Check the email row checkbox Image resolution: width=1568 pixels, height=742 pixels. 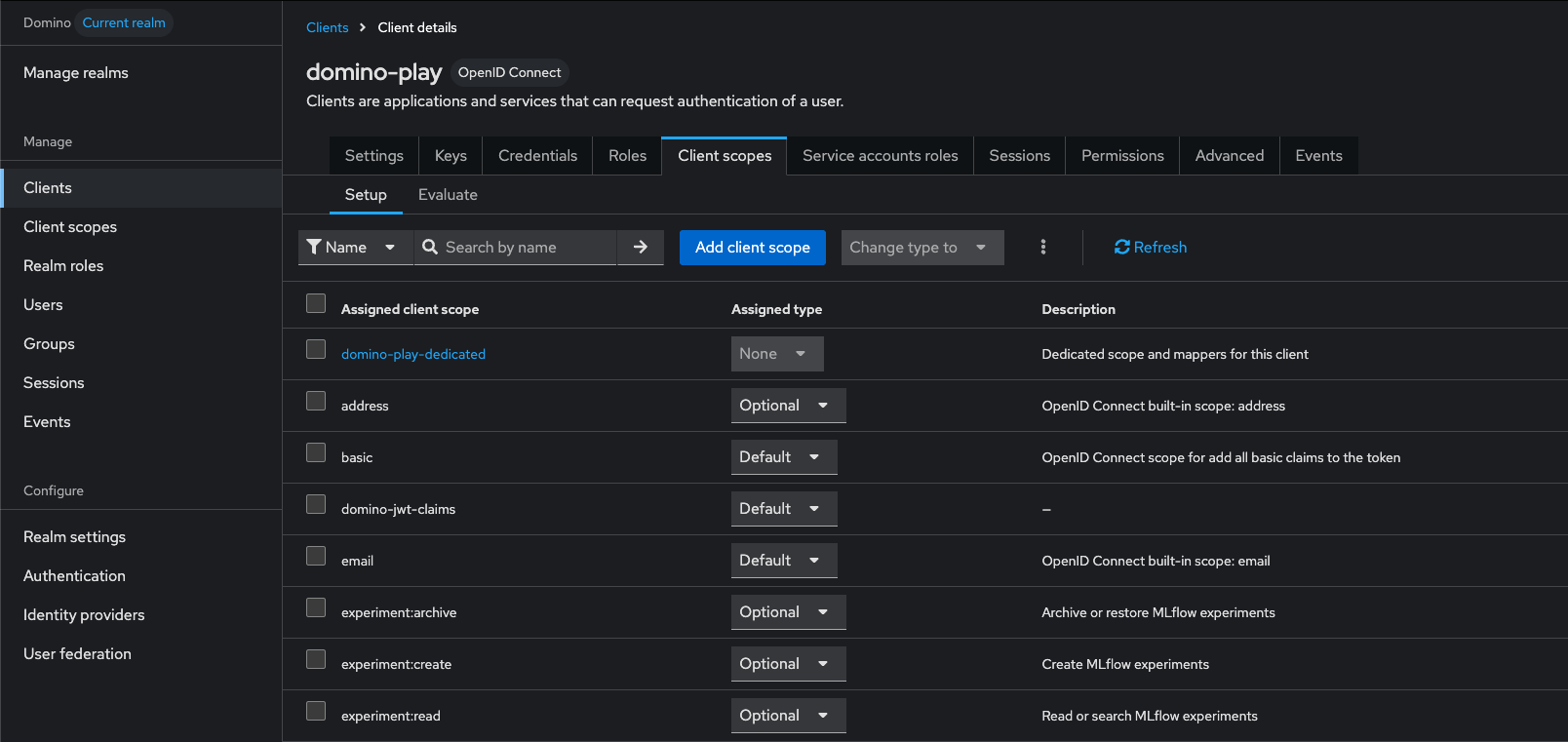coord(316,556)
